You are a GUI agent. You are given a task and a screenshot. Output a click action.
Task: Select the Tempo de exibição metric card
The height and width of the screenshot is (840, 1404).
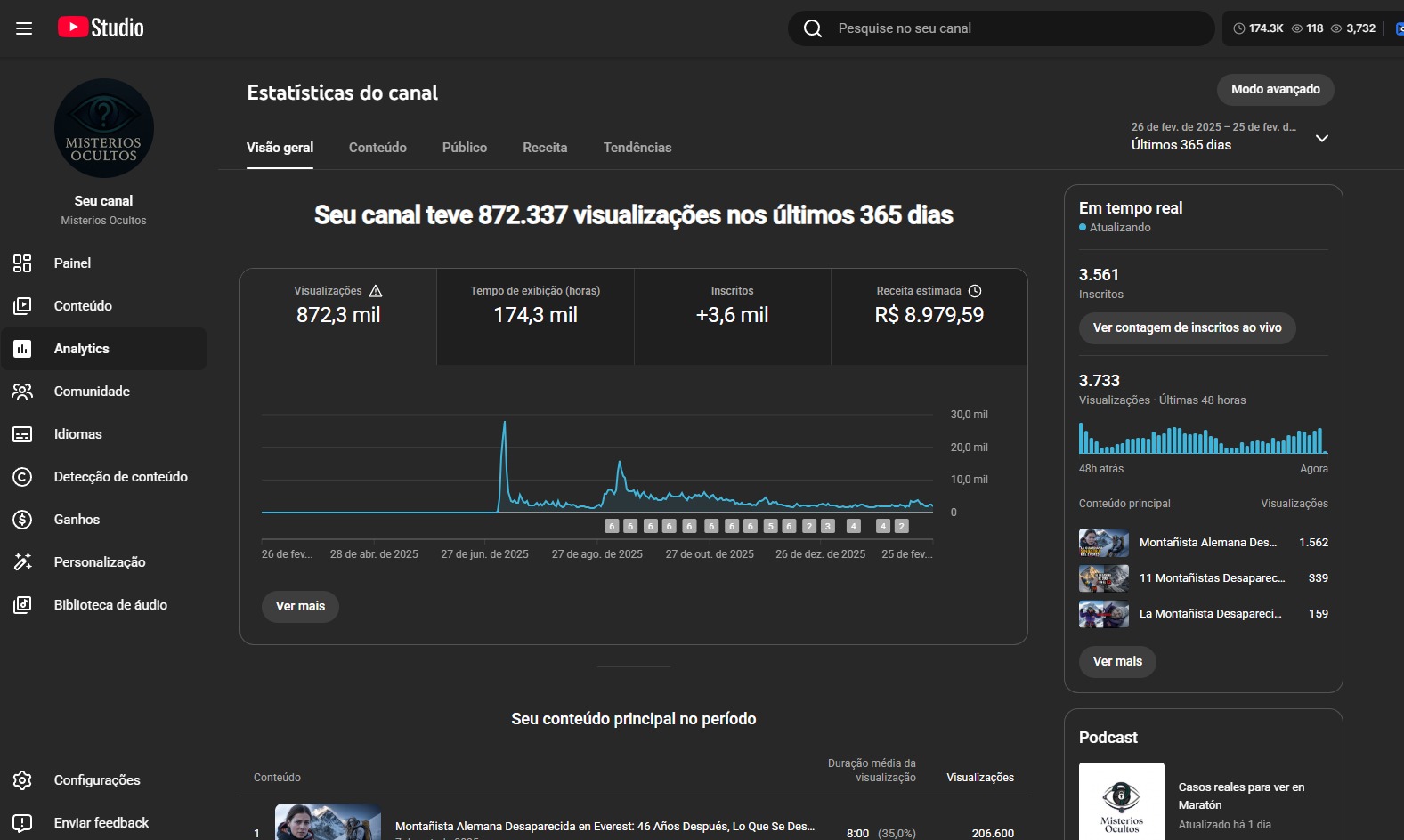coord(535,316)
